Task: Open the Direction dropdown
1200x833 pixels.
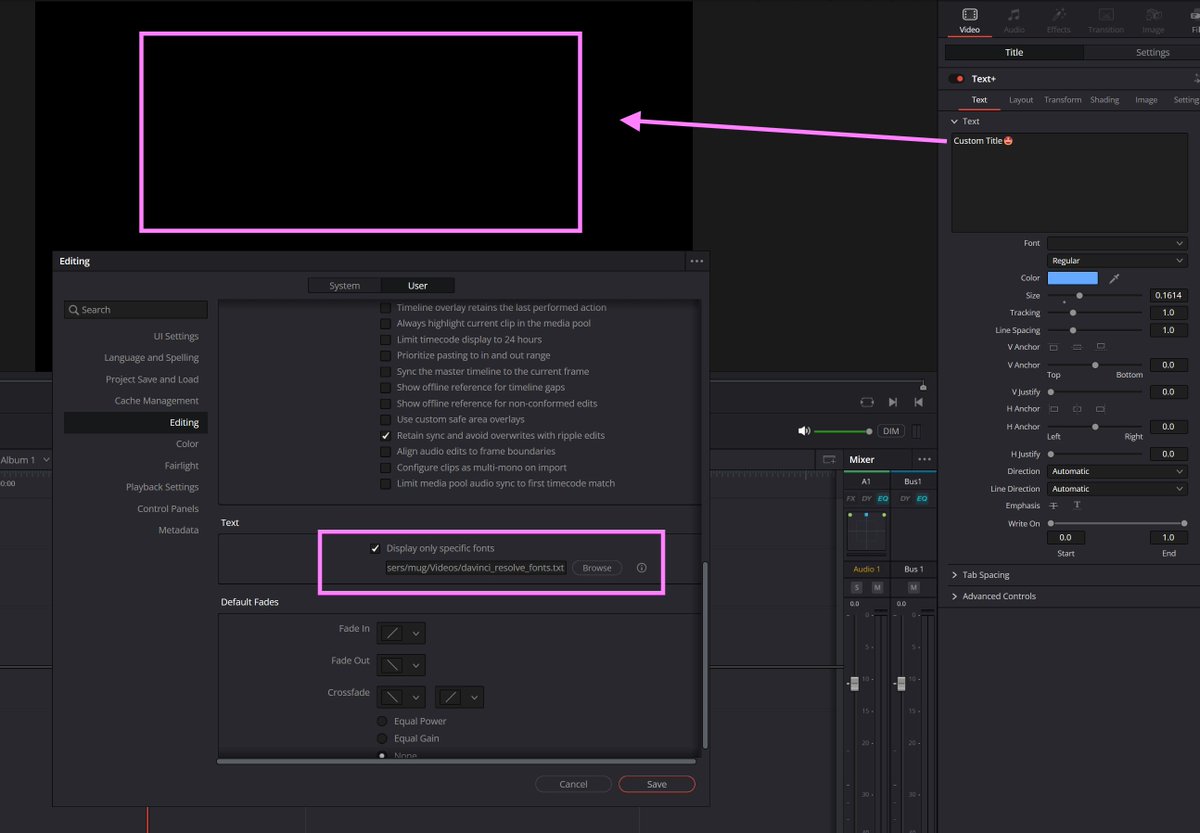Action: coord(1117,471)
